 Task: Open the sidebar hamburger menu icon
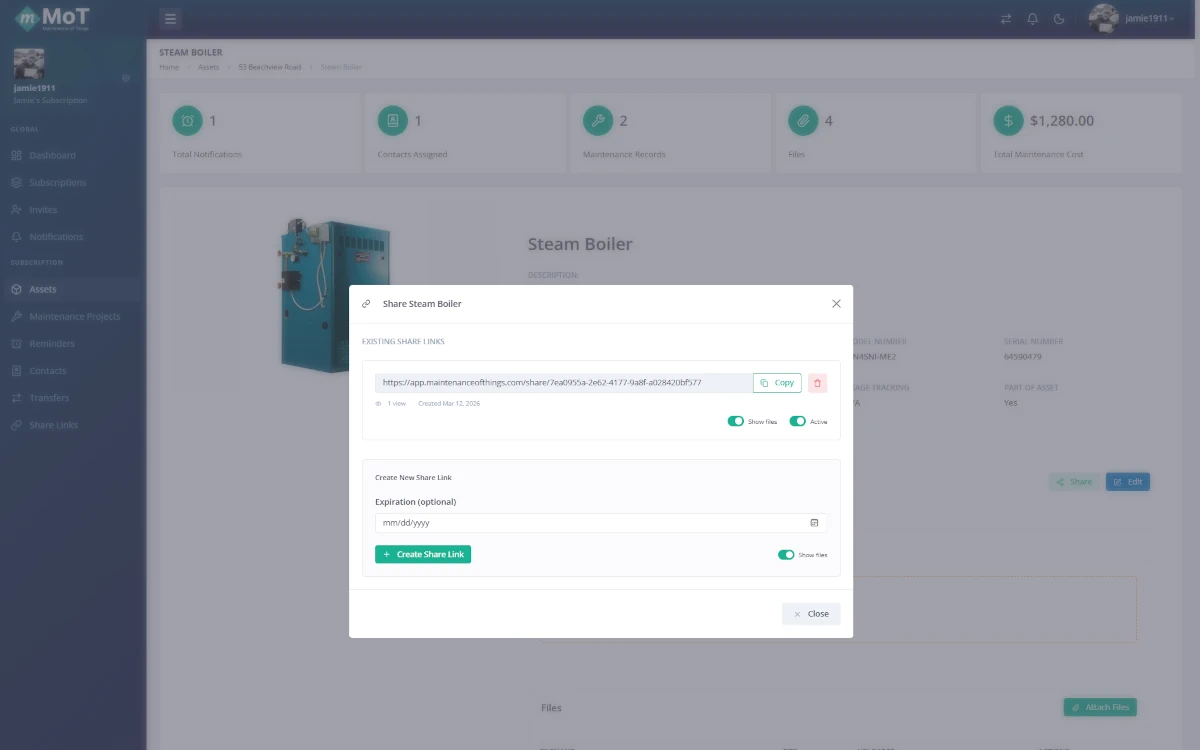point(170,18)
